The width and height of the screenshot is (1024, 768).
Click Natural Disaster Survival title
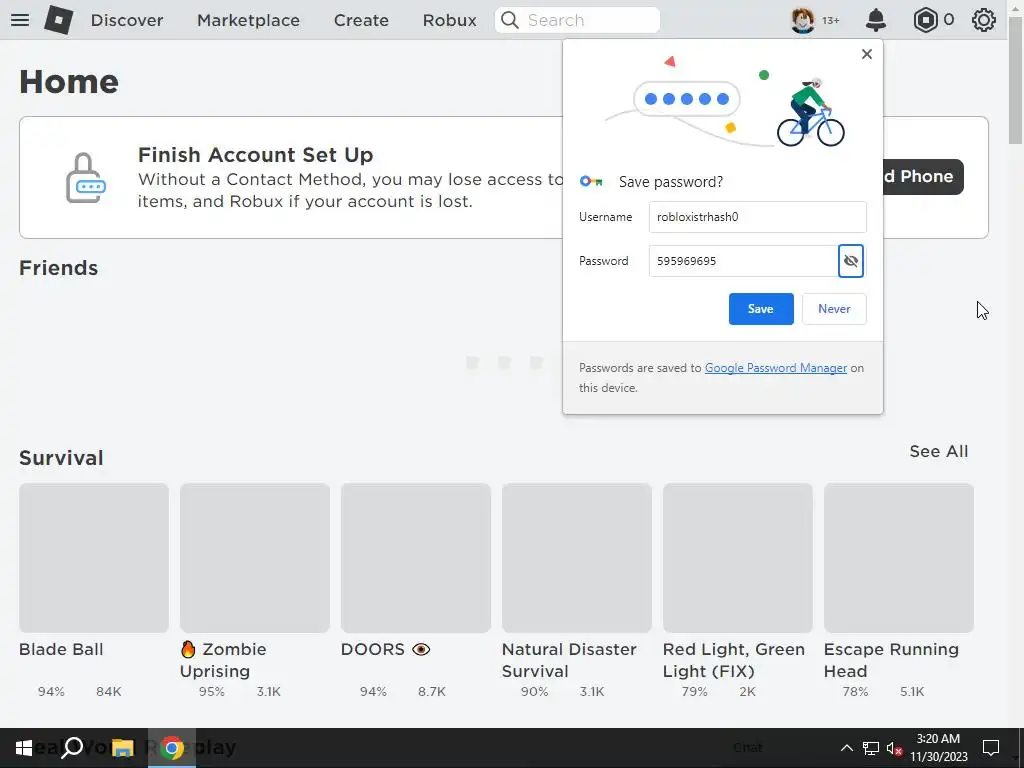tap(569, 660)
